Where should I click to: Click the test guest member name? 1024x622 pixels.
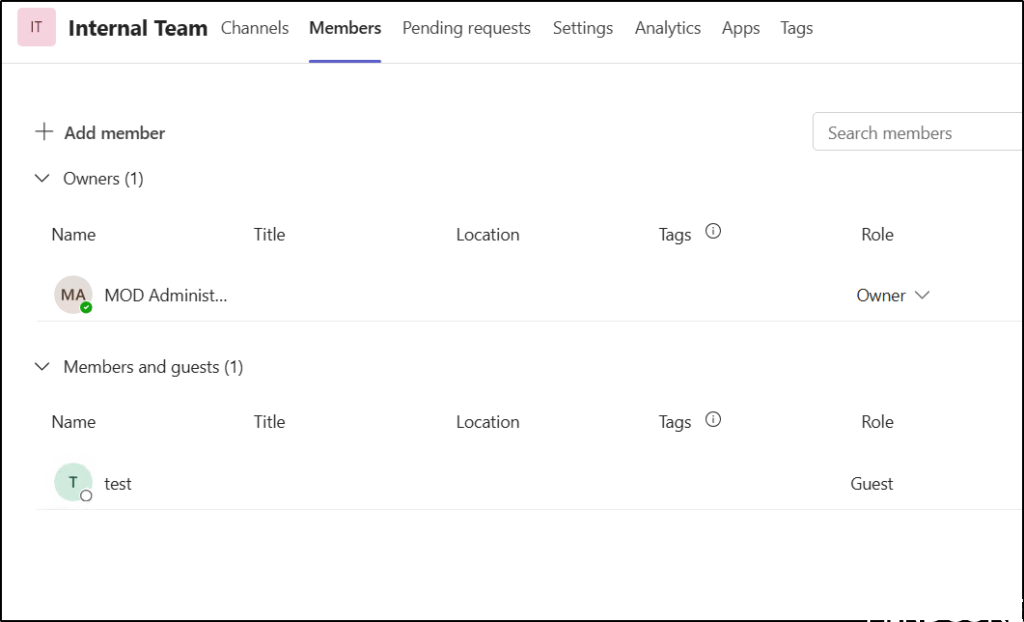pos(118,483)
